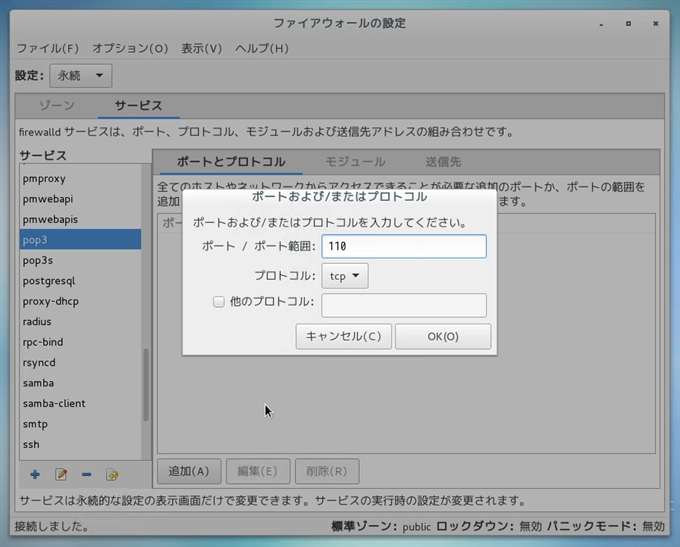Maximize the firewall settings window
The height and width of the screenshot is (547, 680).
pyautogui.click(x=628, y=23)
